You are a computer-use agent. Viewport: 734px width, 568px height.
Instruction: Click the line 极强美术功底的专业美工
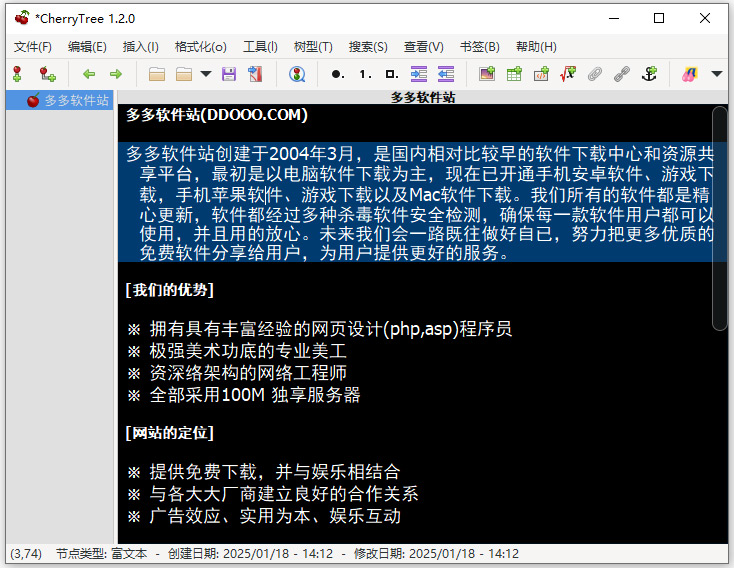[x=237, y=351]
